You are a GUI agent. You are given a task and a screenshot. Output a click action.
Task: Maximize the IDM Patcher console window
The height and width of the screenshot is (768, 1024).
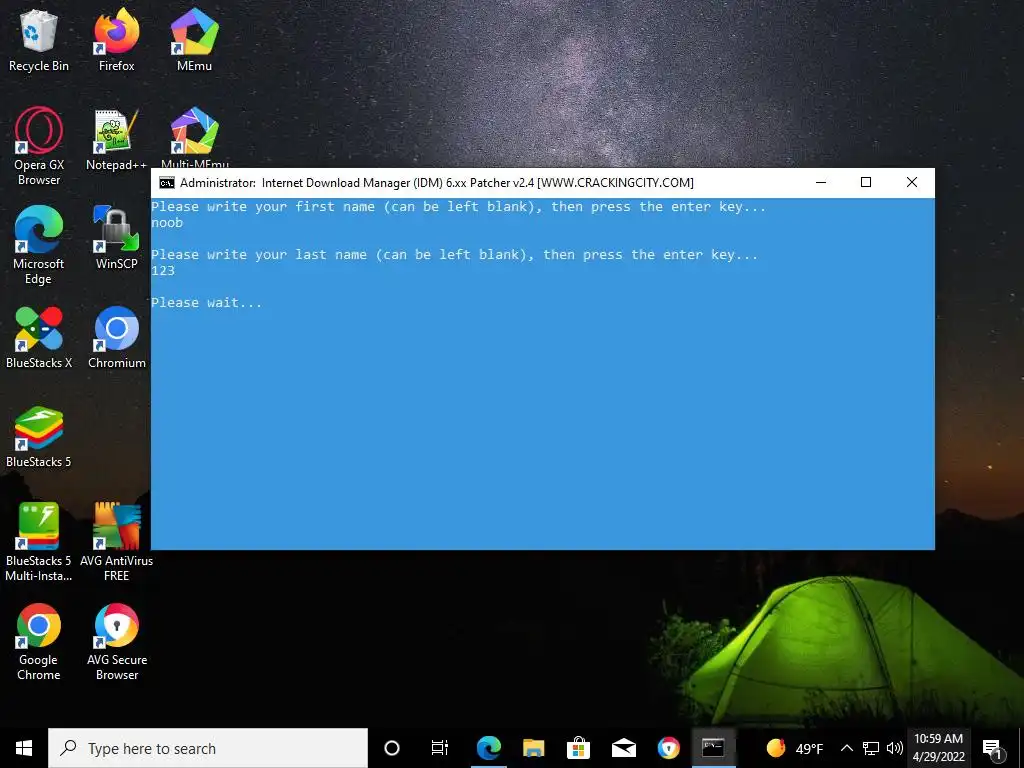click(866, 182)
